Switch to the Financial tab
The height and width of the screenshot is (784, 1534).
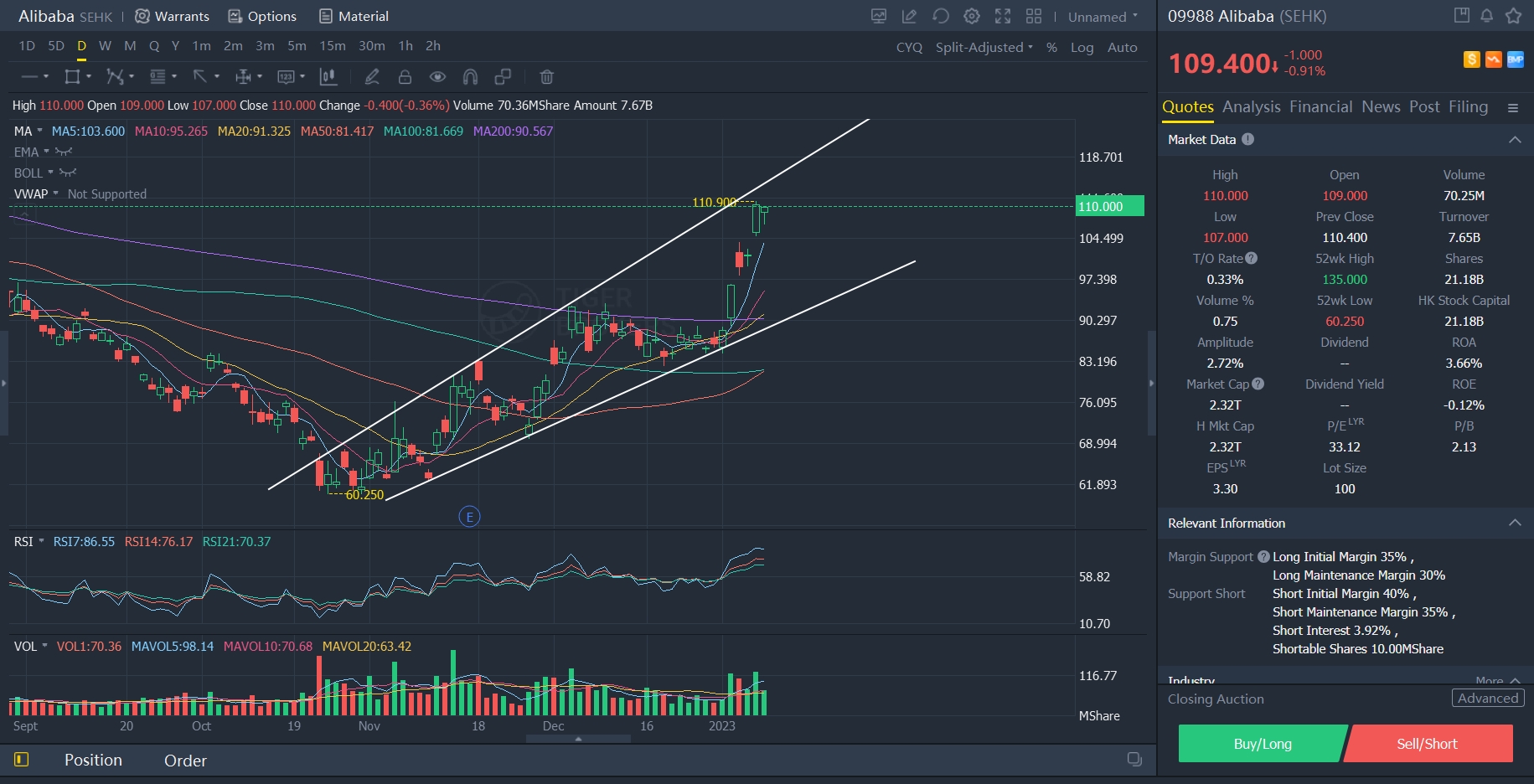click(x=1320, y=107)
